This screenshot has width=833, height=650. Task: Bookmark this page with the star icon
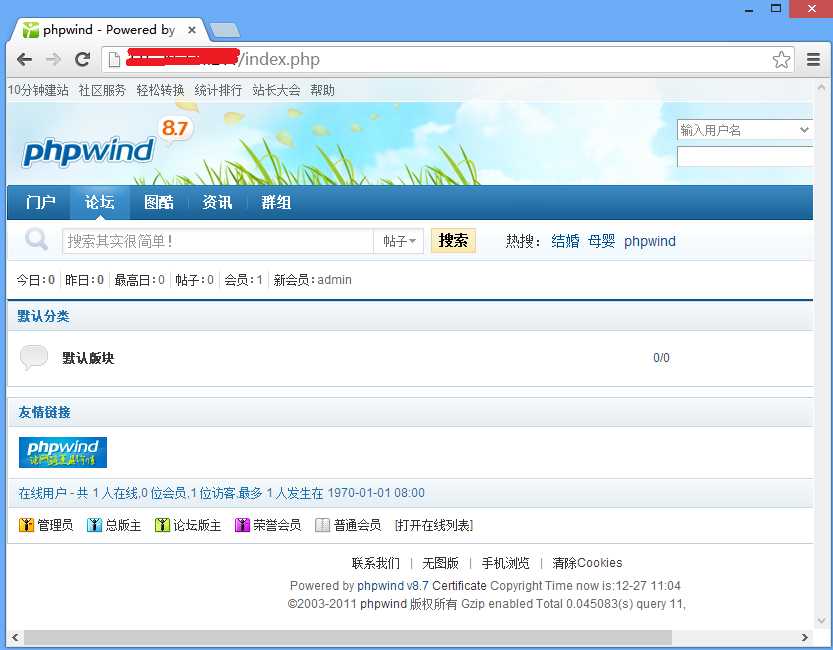click(x=781, y=59)
